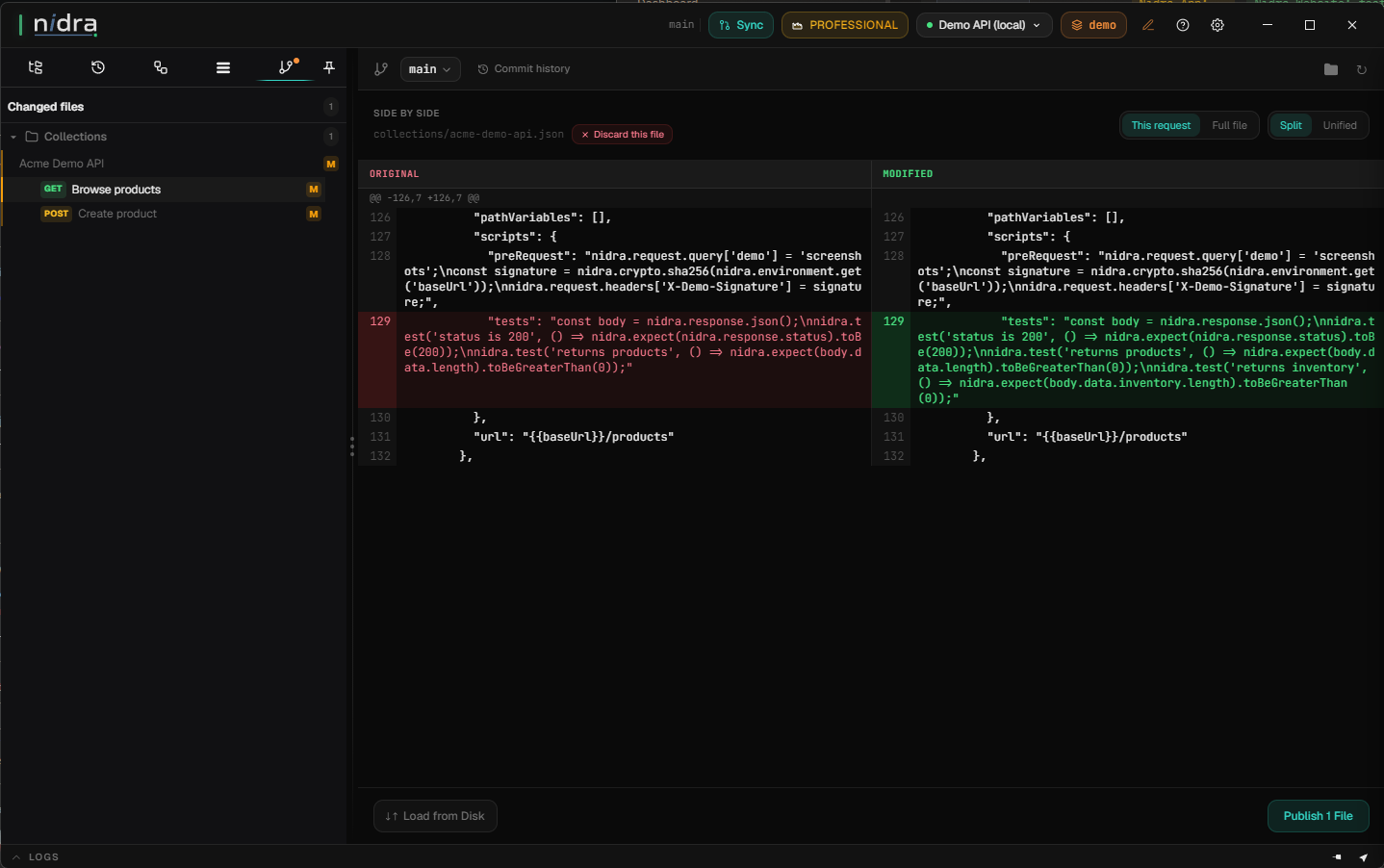The height and width of the screenshot is (868, 1384).
Task: Click Changed files heading
Action: tap(45, 107)
